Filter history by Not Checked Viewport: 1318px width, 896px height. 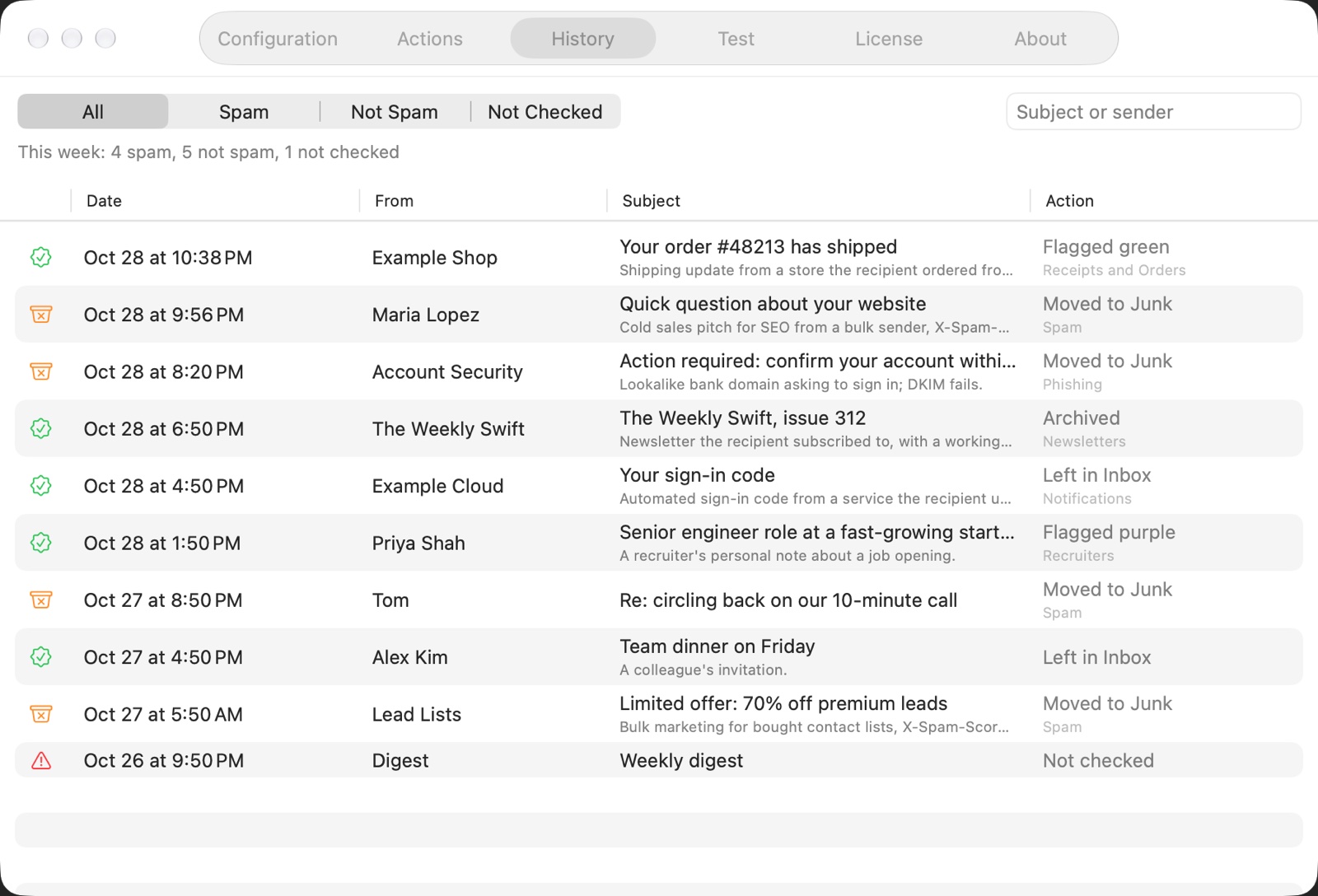point(545,112)
